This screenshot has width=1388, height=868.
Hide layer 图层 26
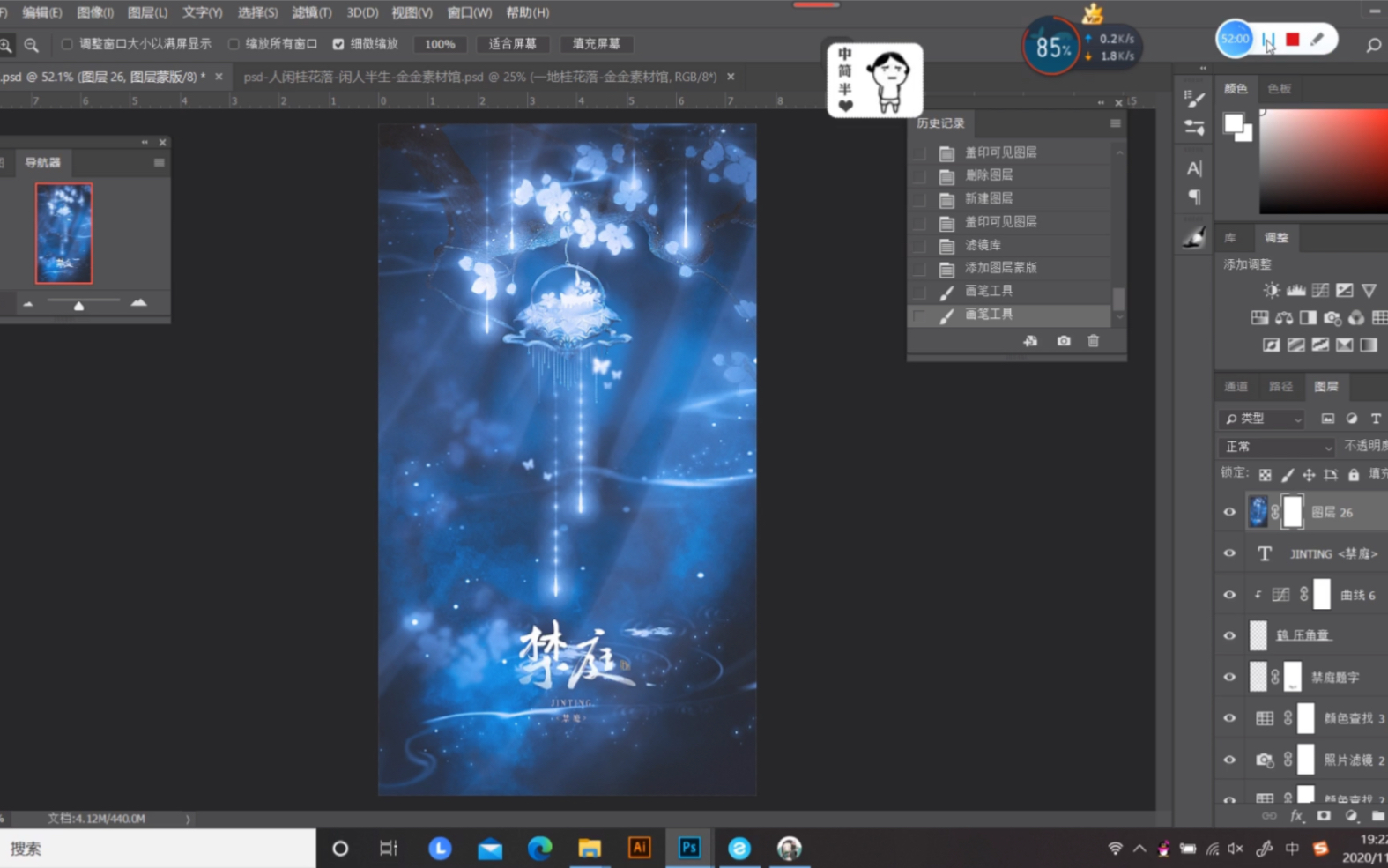point(1229,512)
